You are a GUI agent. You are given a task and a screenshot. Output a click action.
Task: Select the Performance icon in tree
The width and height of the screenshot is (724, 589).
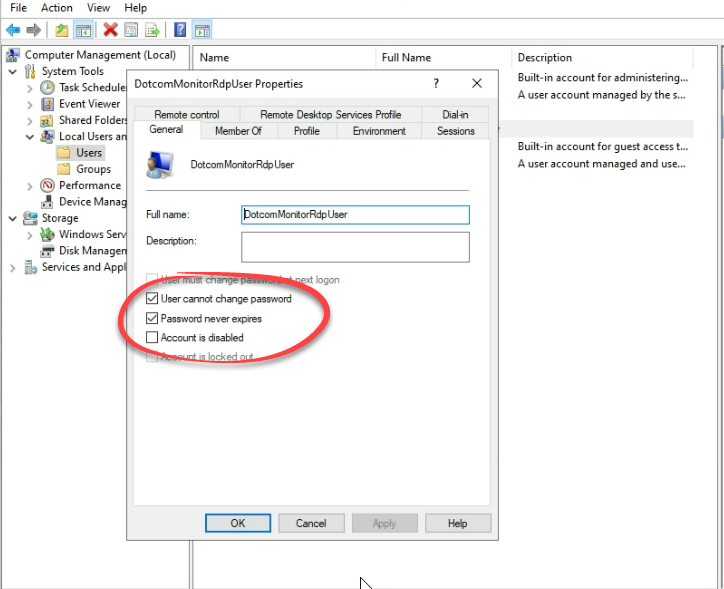click(x=49, y=185)
